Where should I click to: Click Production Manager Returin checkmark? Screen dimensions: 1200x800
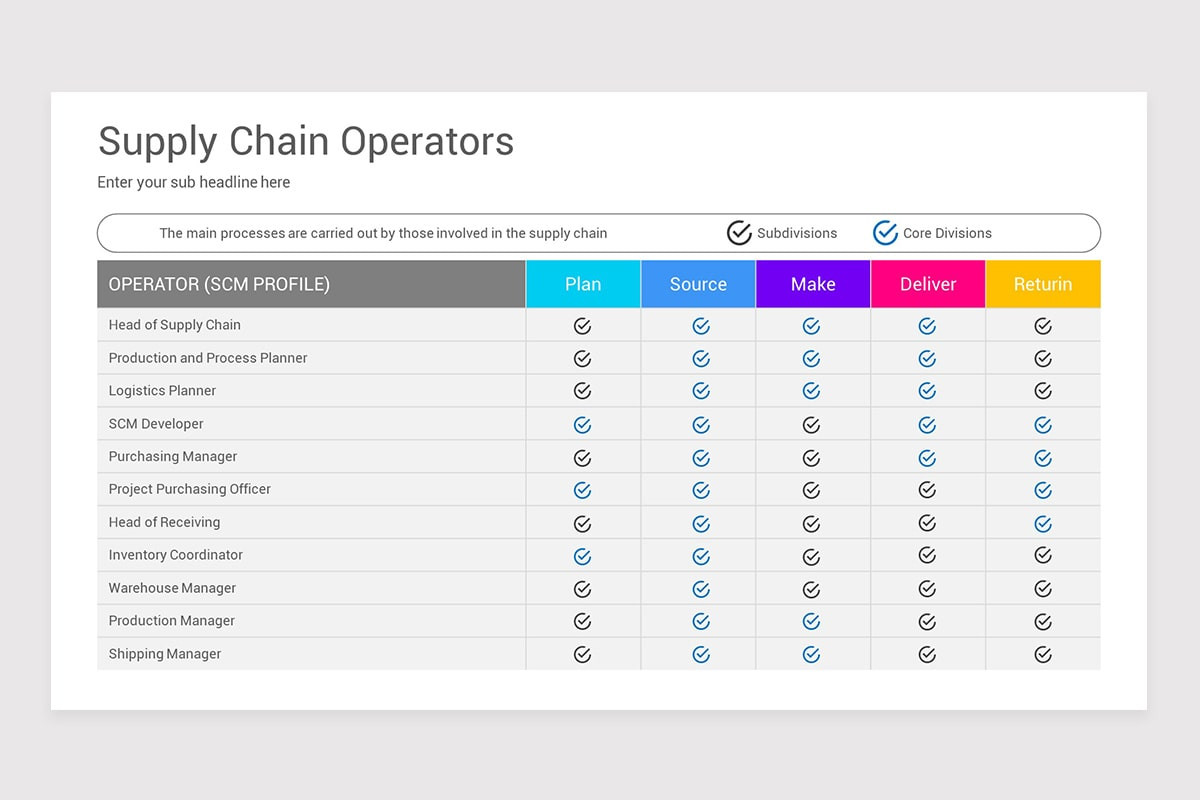point(1043,622)
